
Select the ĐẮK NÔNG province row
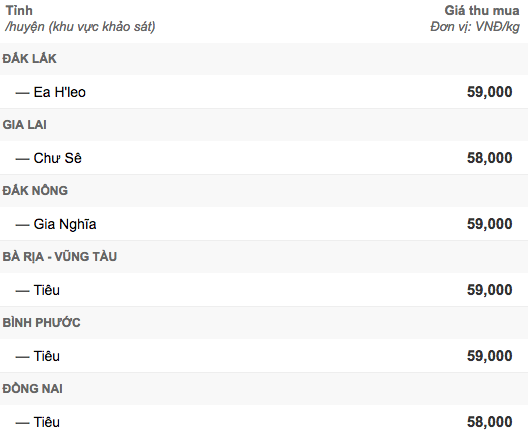tap(264, 191)
